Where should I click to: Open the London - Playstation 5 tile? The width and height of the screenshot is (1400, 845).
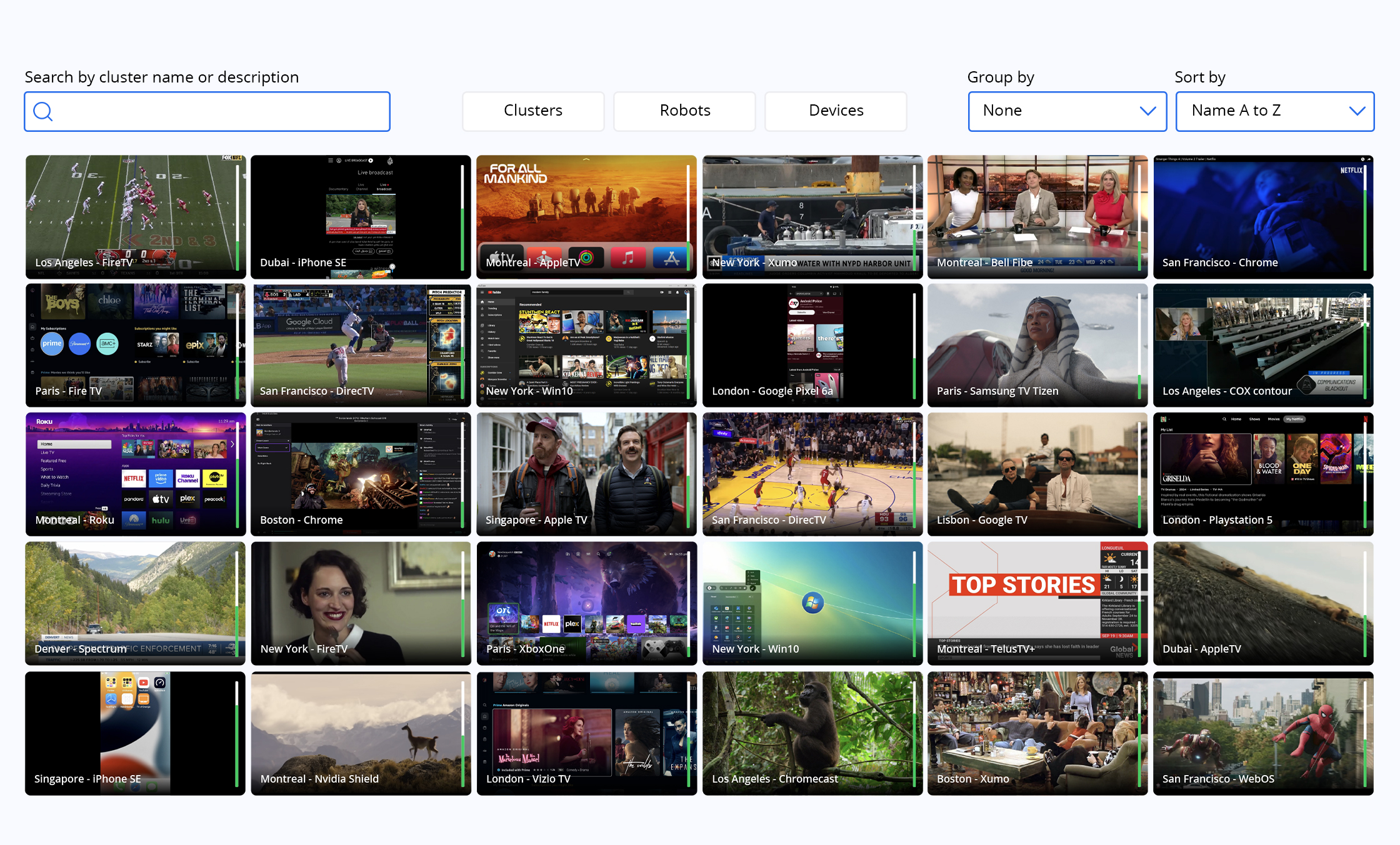click(1262, 474)
